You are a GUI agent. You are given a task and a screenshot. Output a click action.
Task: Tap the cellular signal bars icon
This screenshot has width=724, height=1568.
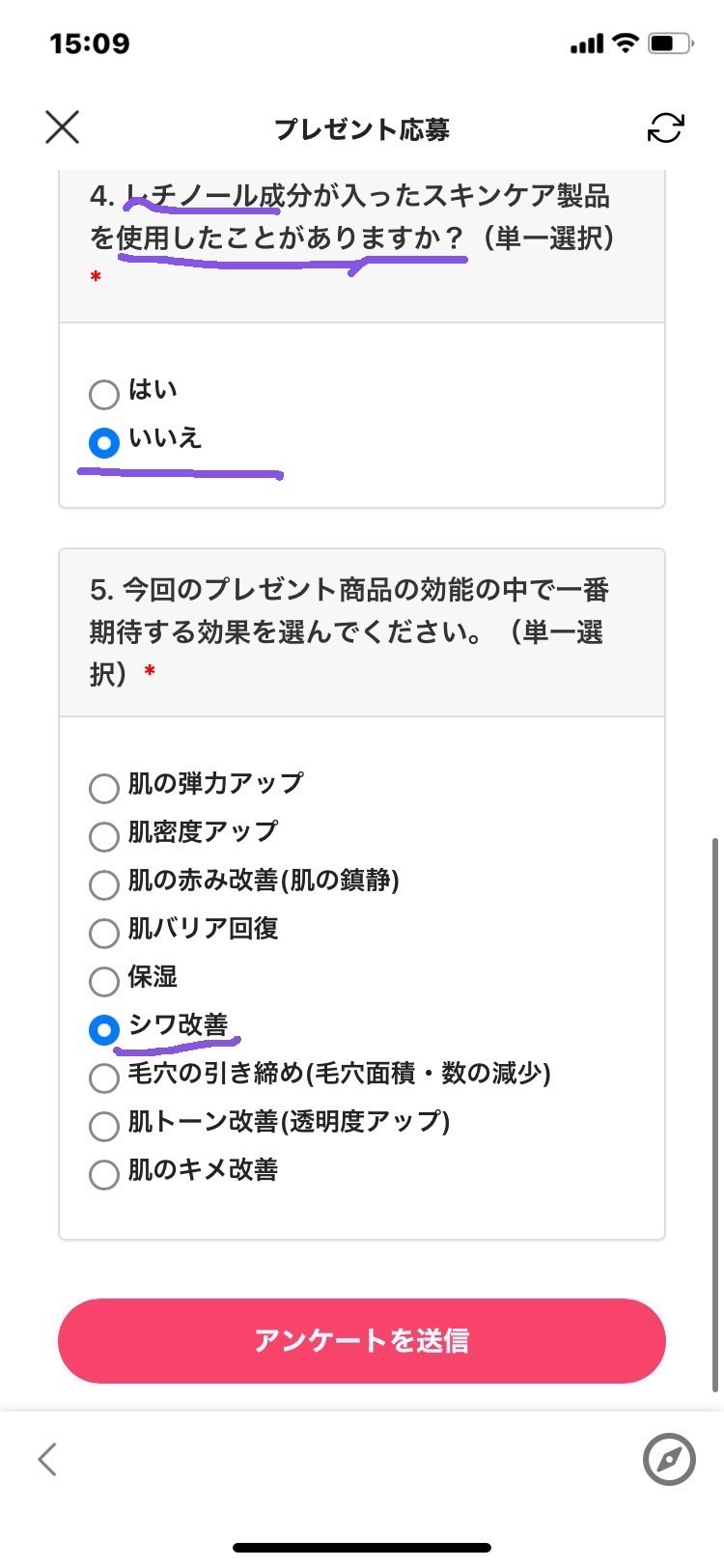[x=587, y=44]
